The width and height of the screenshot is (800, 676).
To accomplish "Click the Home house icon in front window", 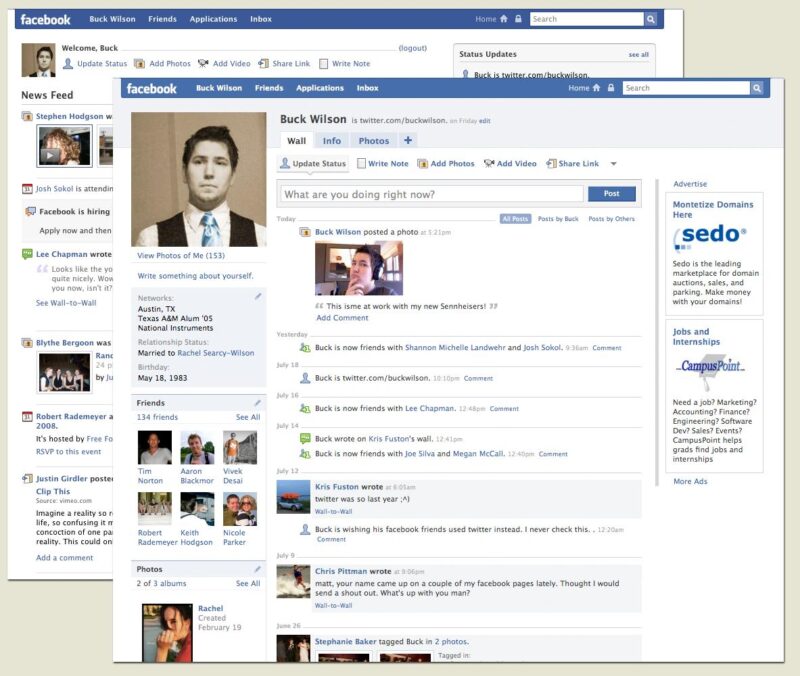I will pos(598,88).
